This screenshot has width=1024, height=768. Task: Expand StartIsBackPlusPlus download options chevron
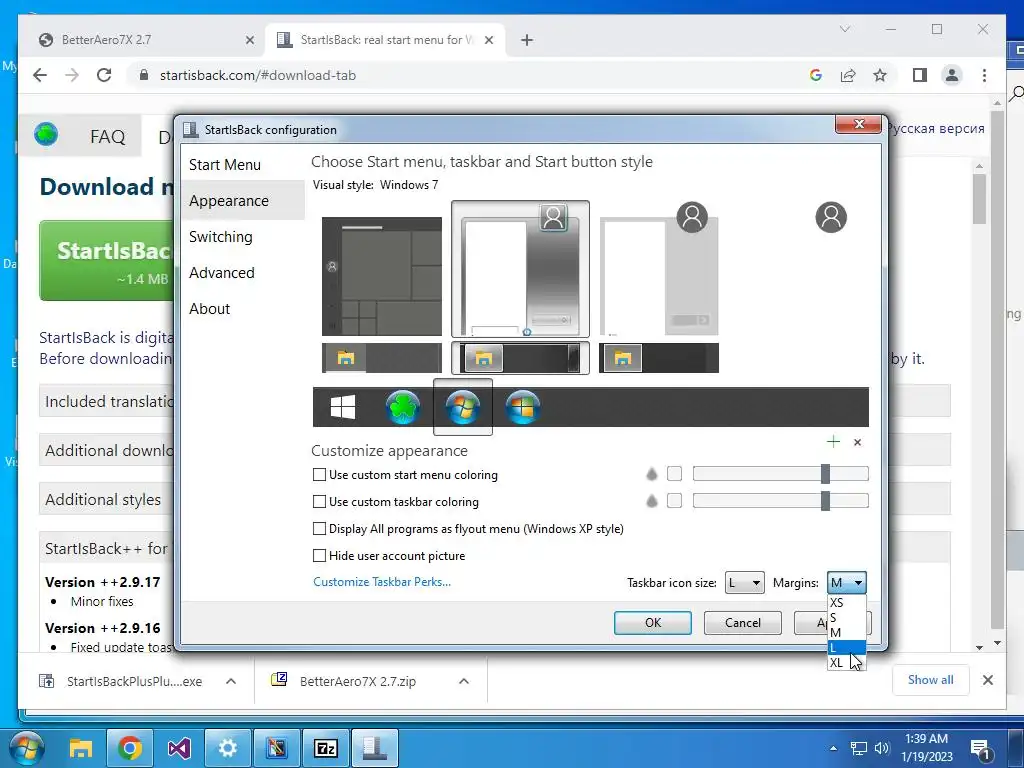[231, 681]
